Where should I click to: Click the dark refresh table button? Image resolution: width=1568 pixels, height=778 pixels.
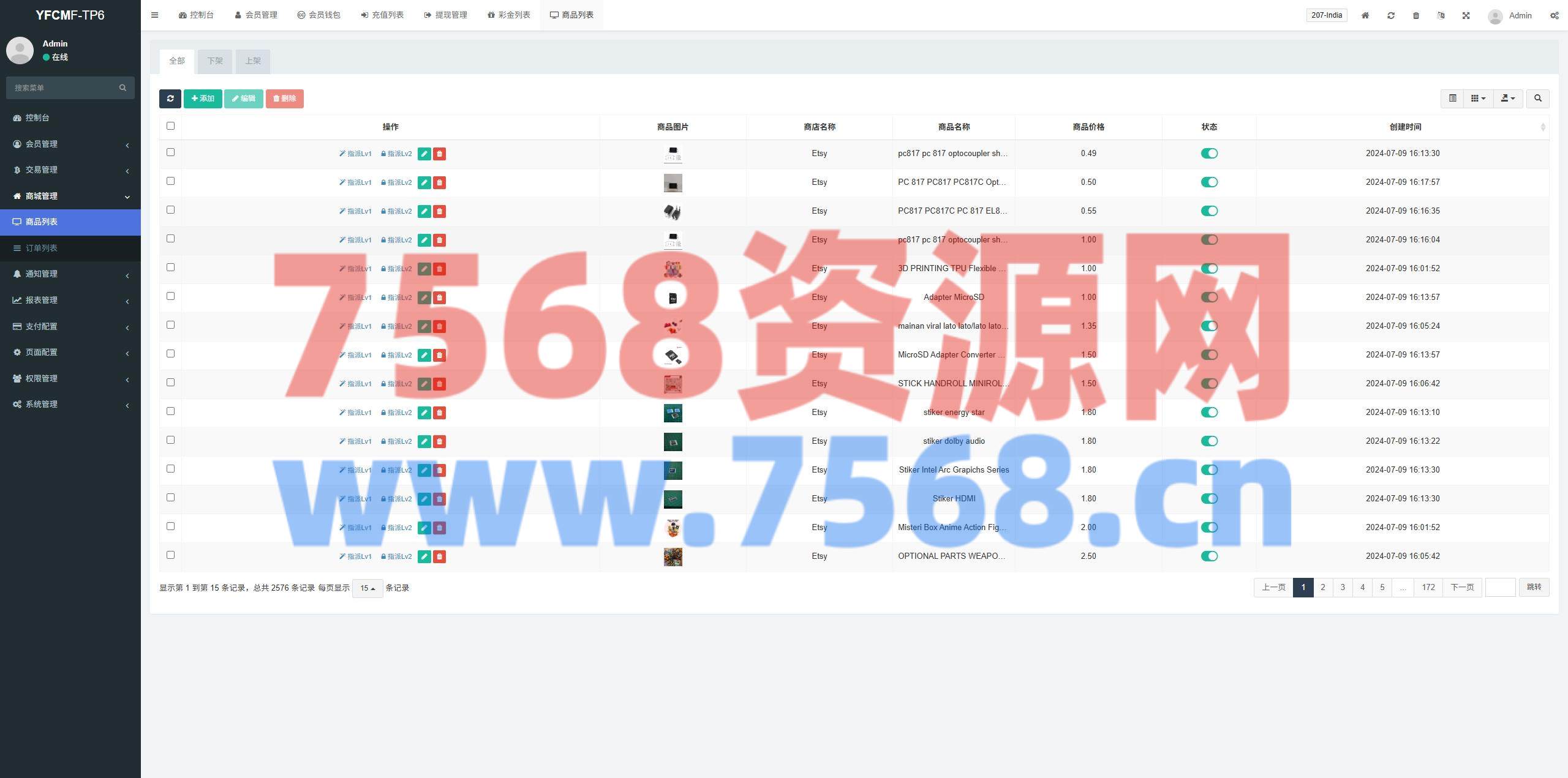click(x=170, y=99)
